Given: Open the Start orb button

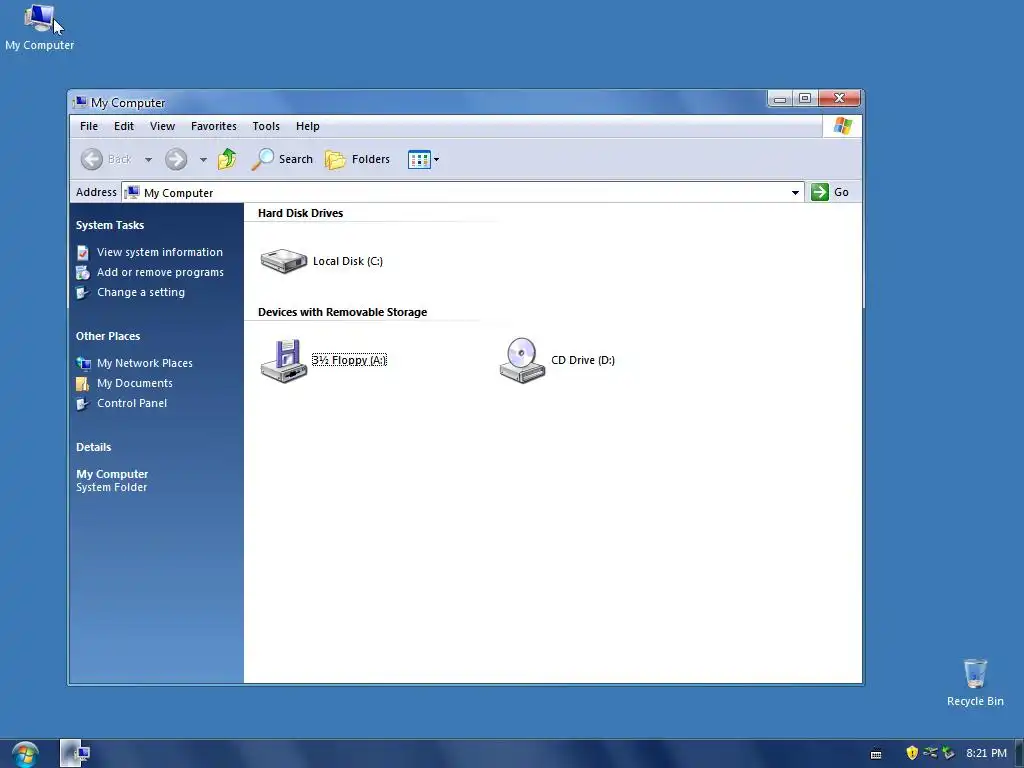Looking at the screenshot, I should click(x=25, y=754).
